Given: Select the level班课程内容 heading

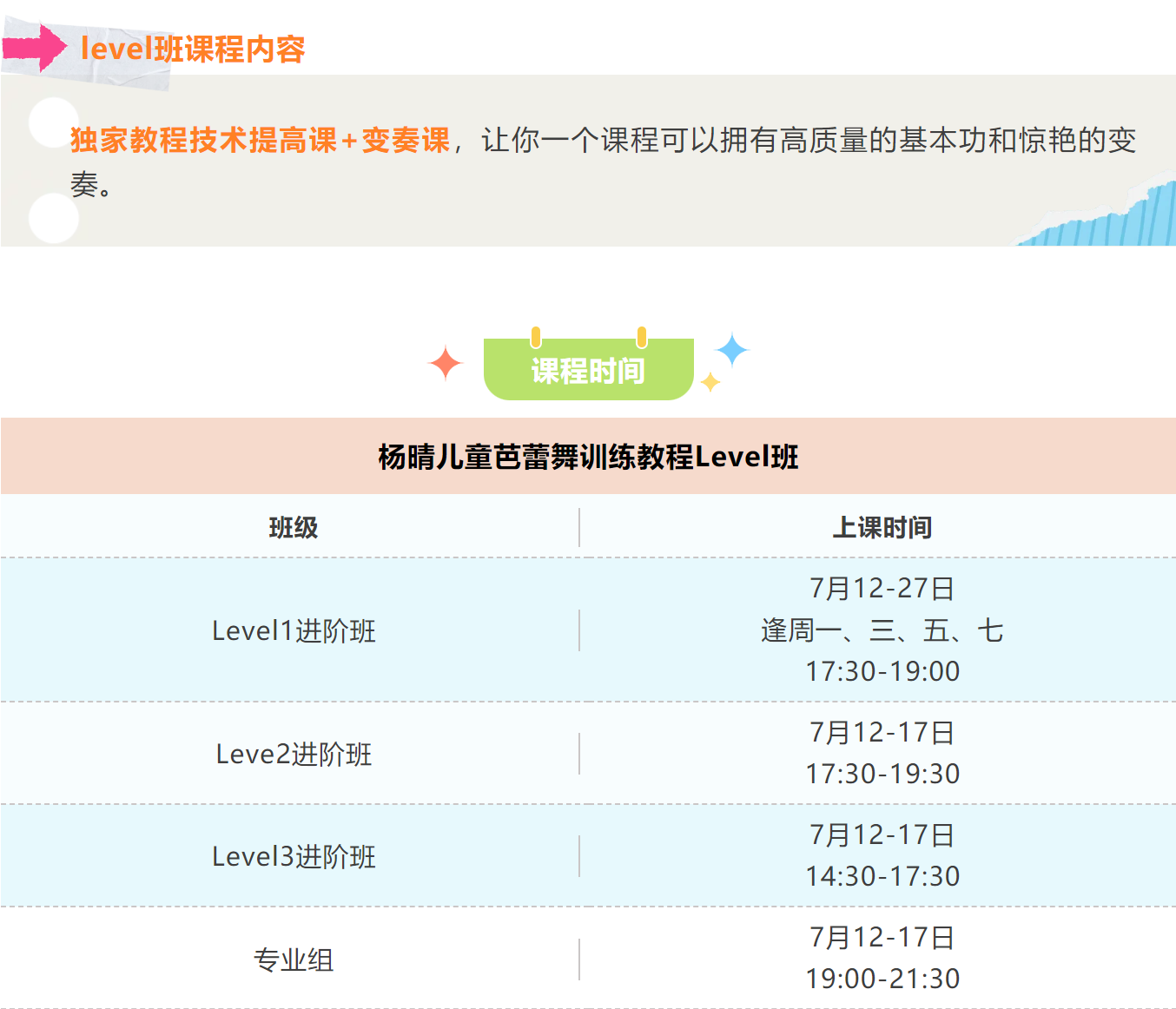Looking at the screenshot, I should tap(193, 49).
